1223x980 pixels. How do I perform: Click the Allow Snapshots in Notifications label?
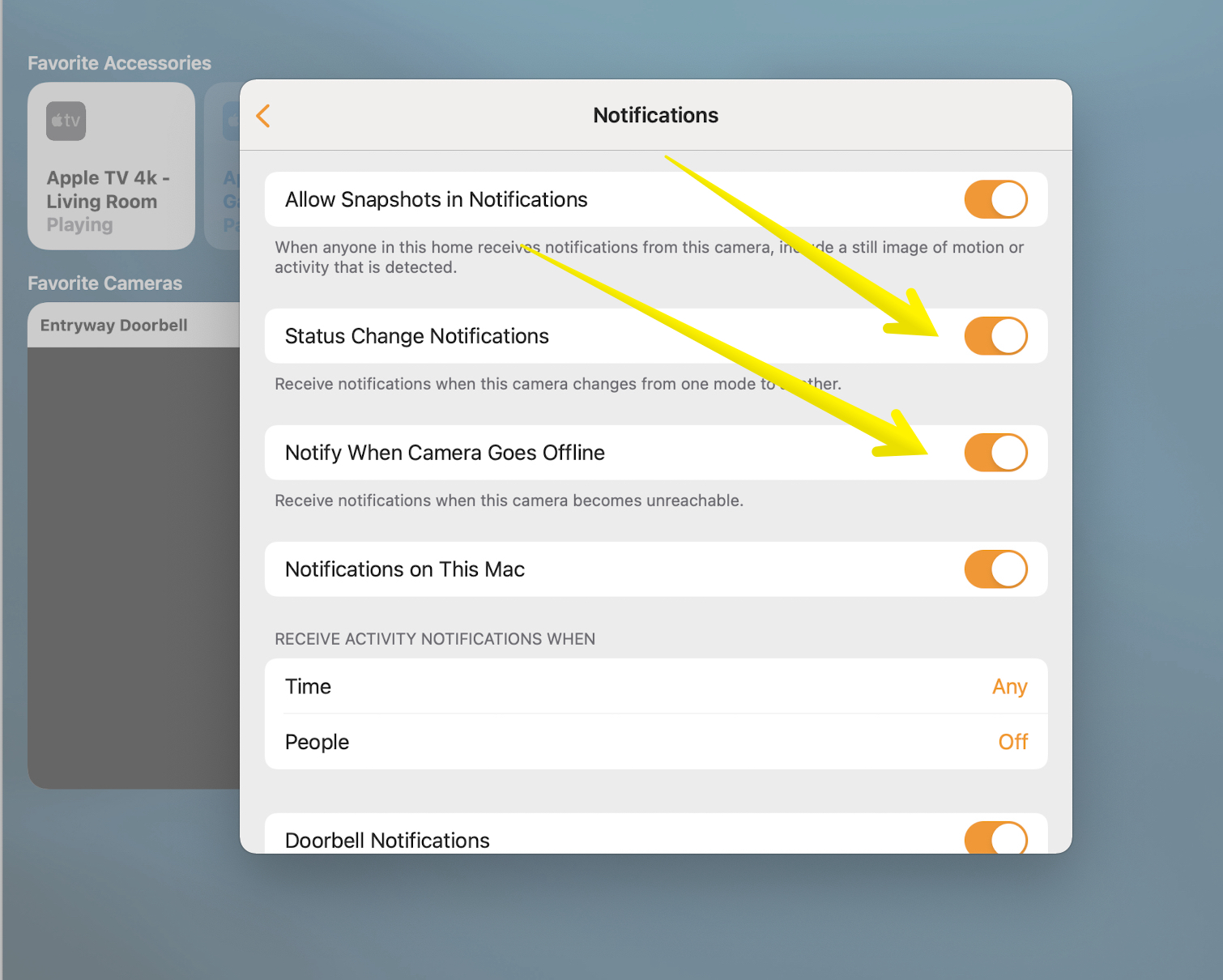[436, 199]
